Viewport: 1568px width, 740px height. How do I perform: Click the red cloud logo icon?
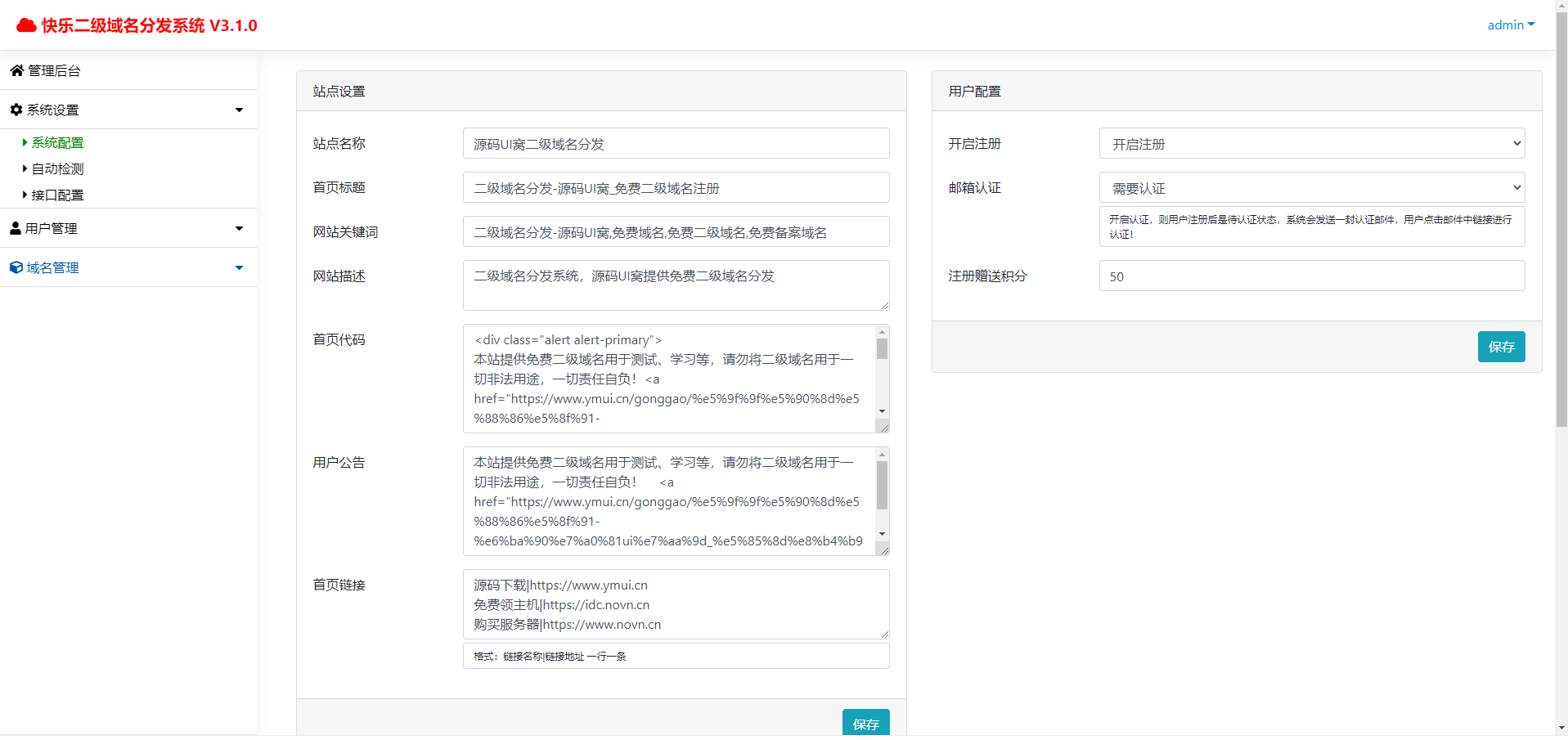point(26,25)
